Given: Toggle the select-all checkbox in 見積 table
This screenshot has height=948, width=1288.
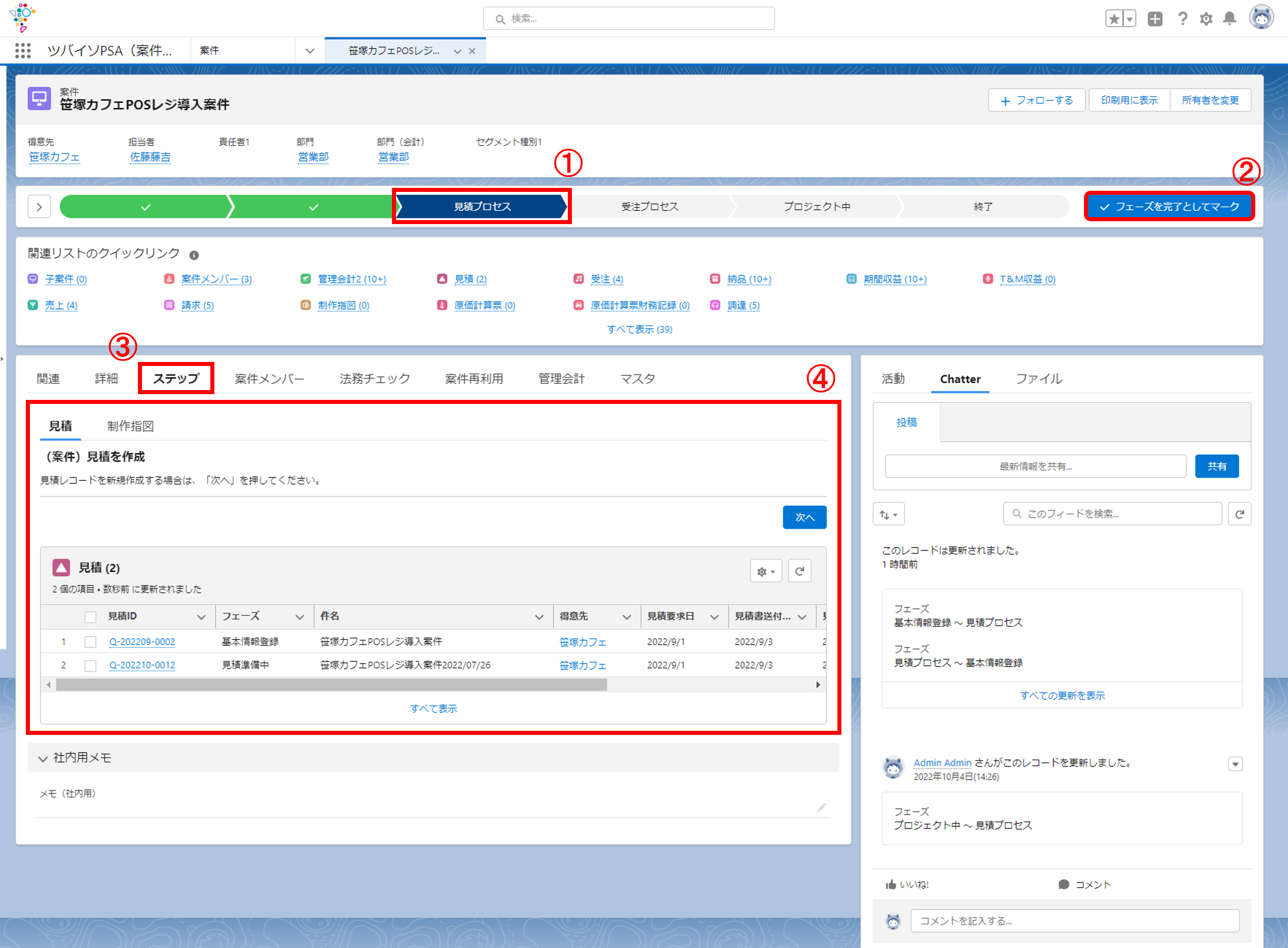Looking at the screenshot, I should click(90, 616).
